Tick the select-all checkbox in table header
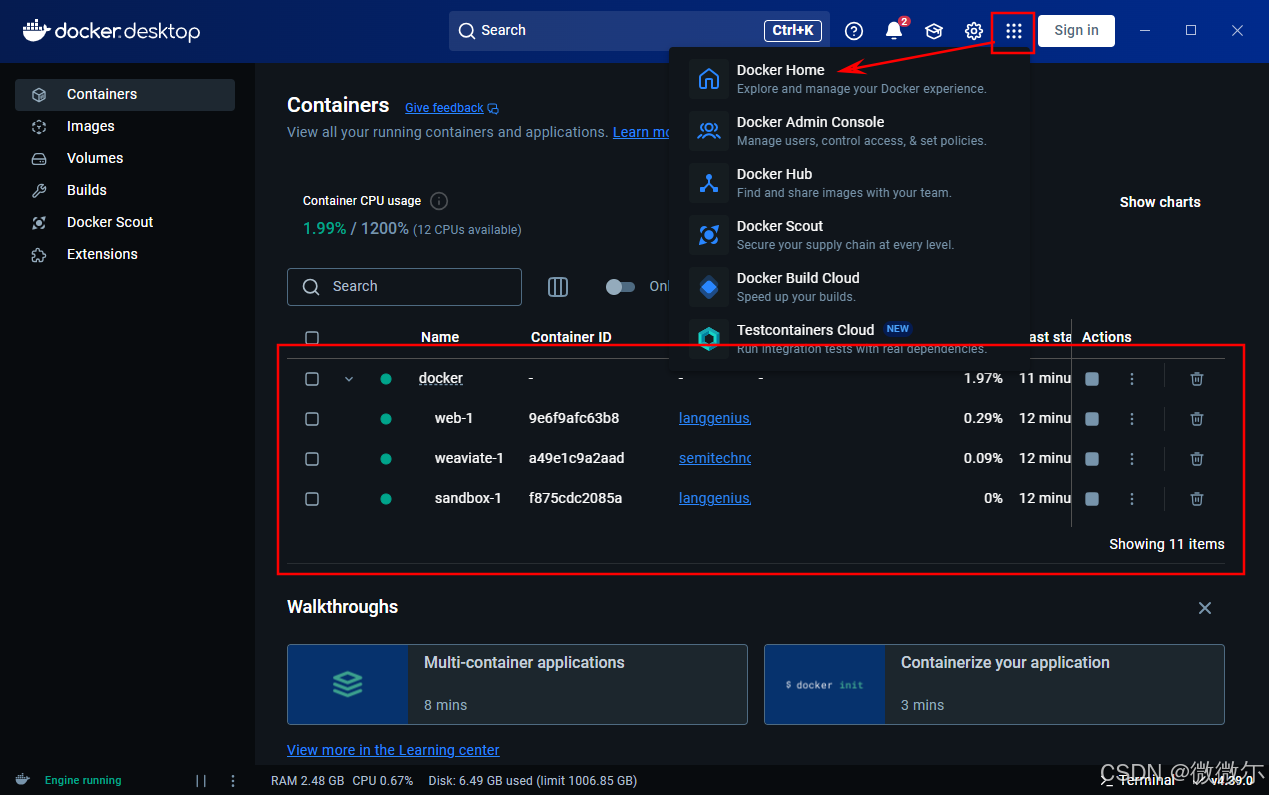This screenshot has width=1269, height=795. click(x=312, y=338)
